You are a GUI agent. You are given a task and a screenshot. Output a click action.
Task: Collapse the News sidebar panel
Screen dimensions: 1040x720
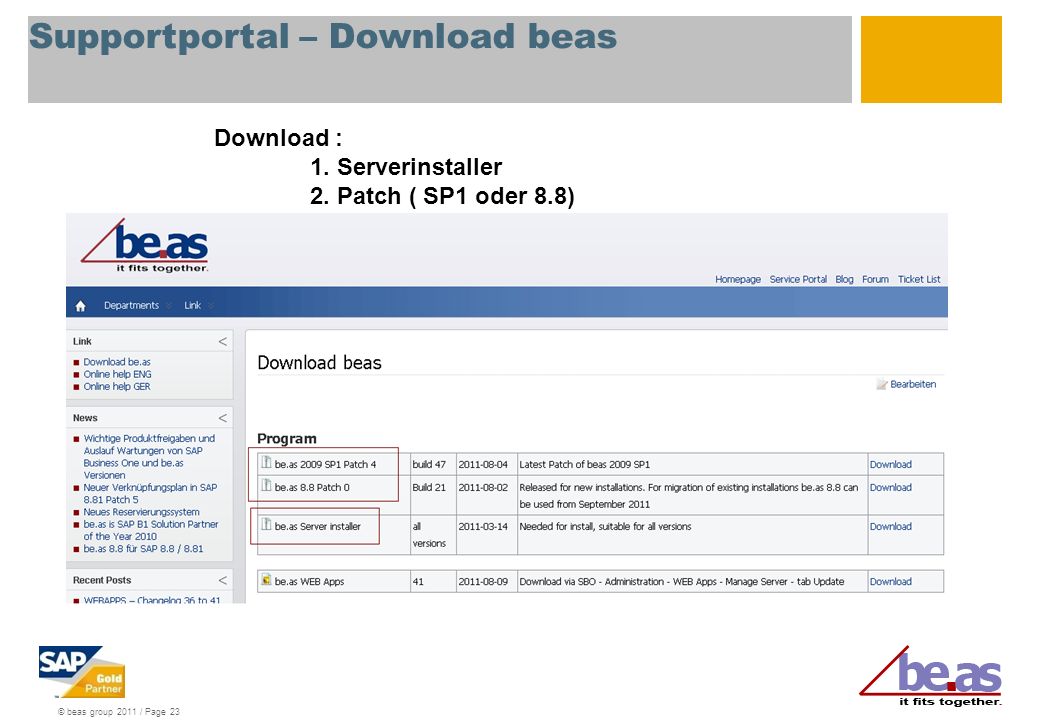click(x=223, y=418)
